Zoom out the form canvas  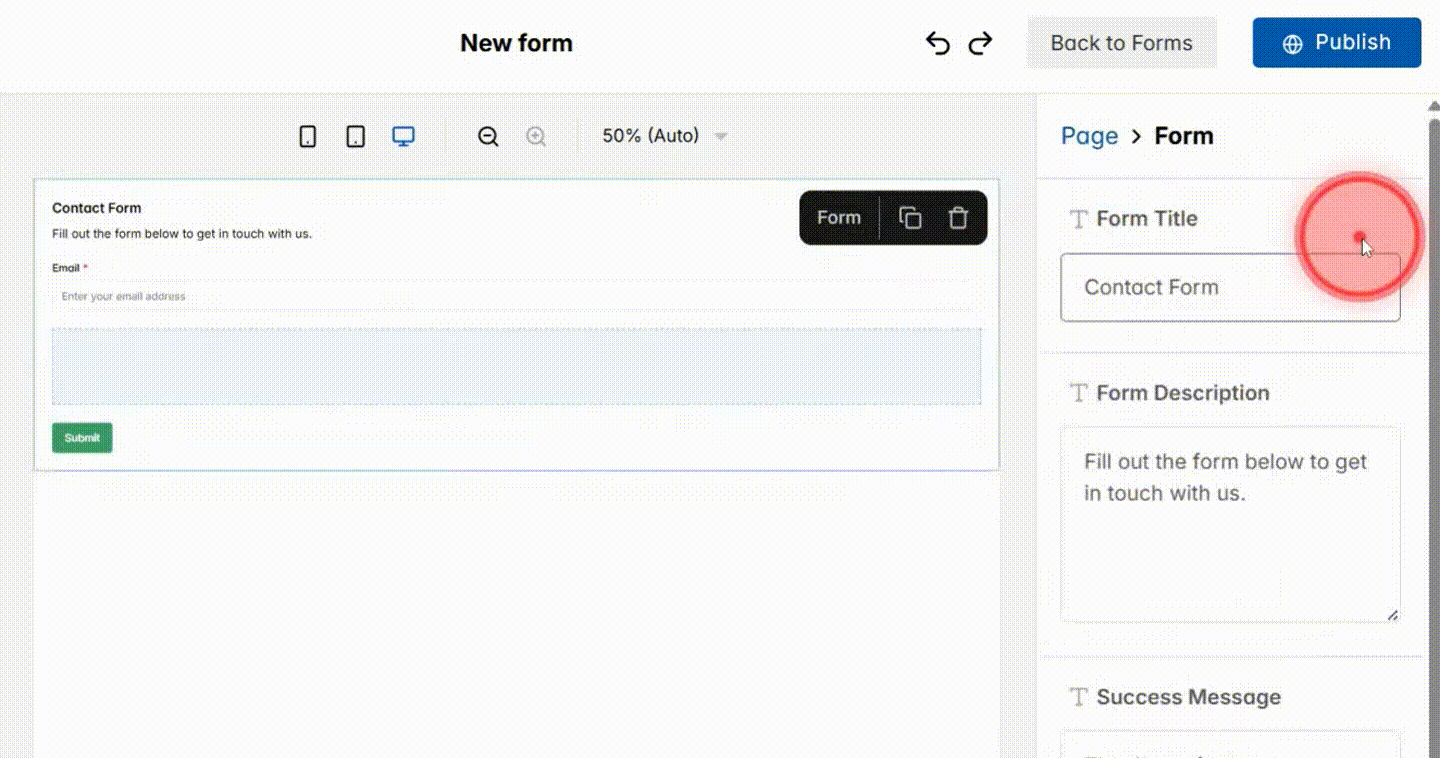[x=487, y=135]
